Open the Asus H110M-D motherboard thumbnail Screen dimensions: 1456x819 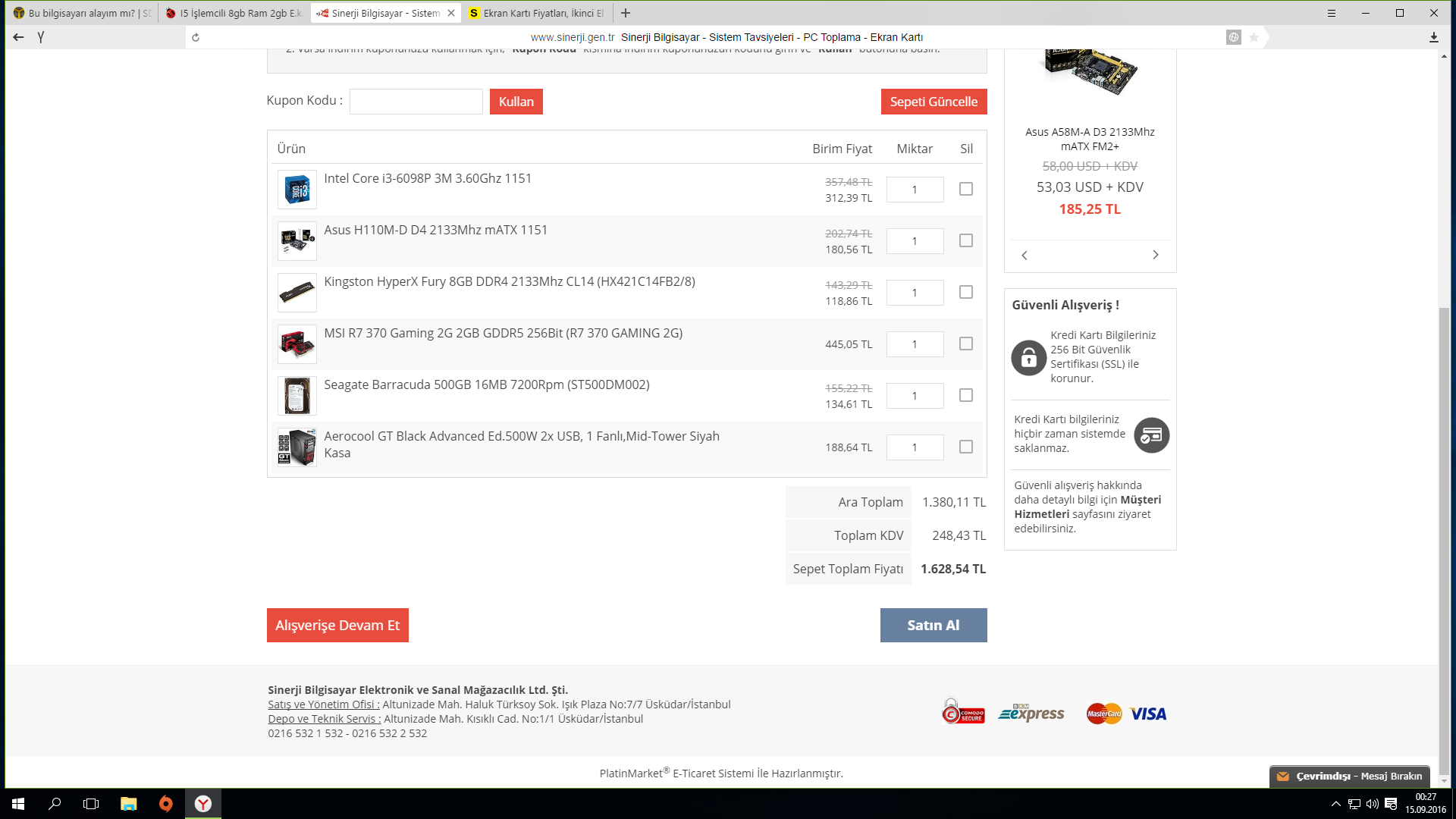point(297,241)
